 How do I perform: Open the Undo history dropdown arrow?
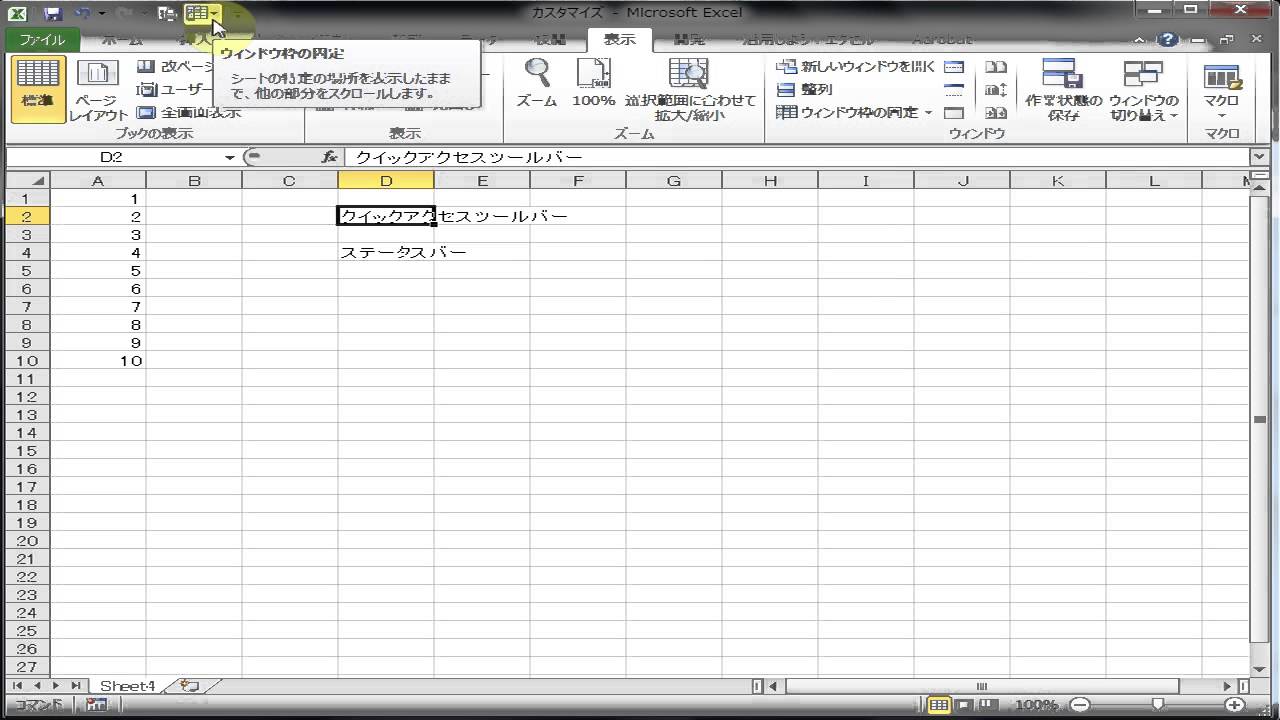[x=101, y=14]
